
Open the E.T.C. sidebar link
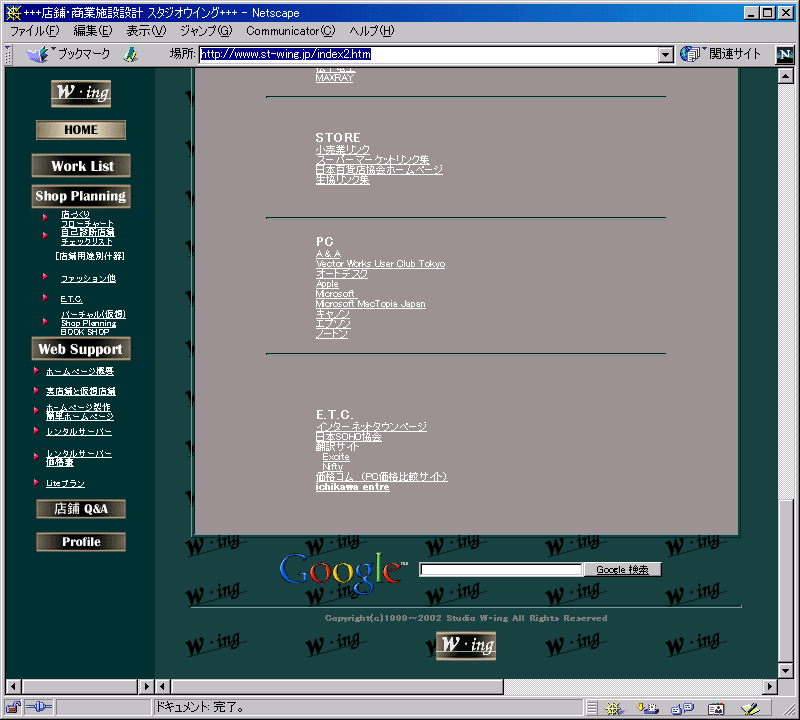point(71,299)
